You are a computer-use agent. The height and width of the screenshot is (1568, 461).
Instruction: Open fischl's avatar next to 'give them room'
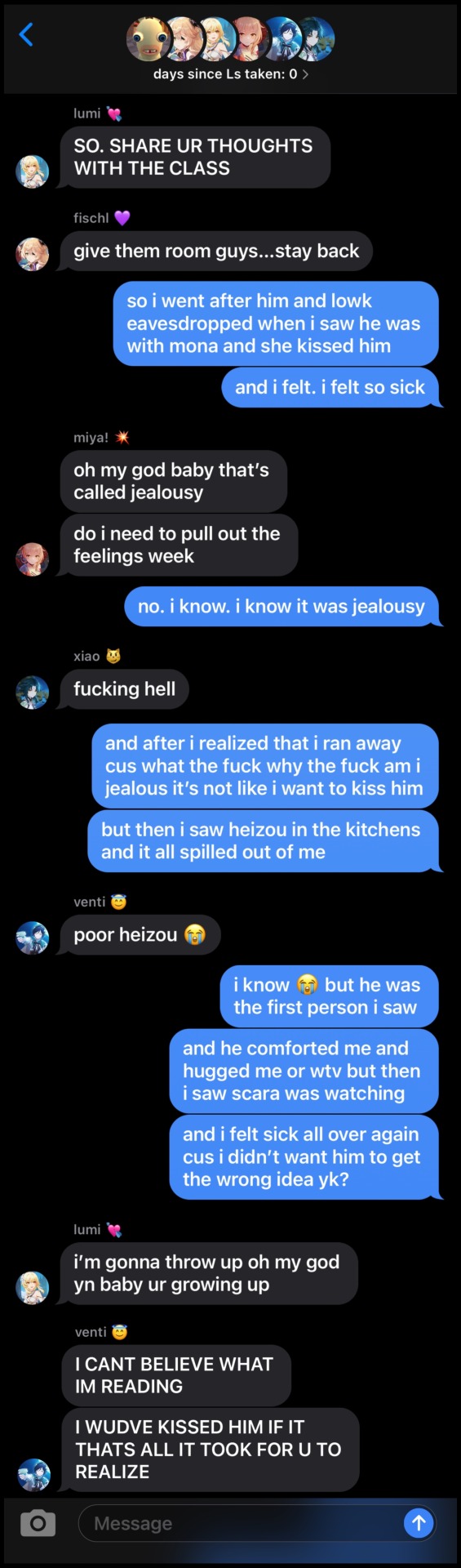click(x=33, y=254)
